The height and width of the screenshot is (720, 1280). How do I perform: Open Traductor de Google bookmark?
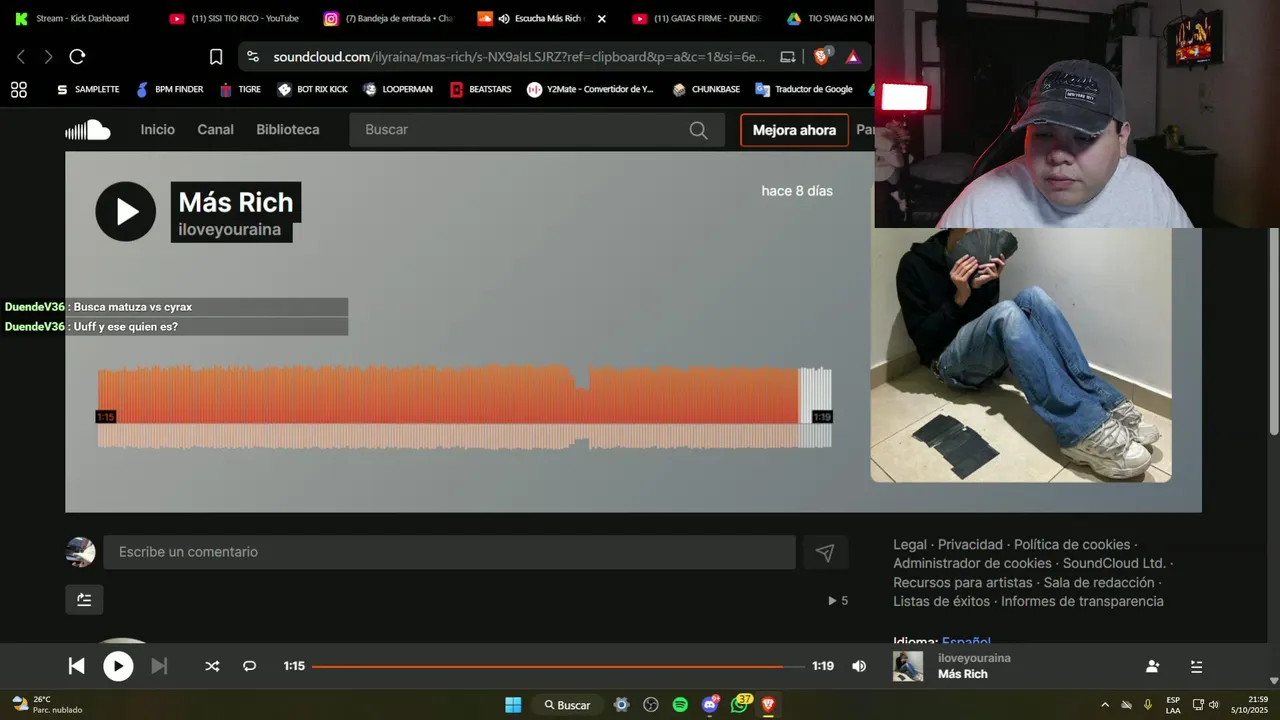point(804,89)
